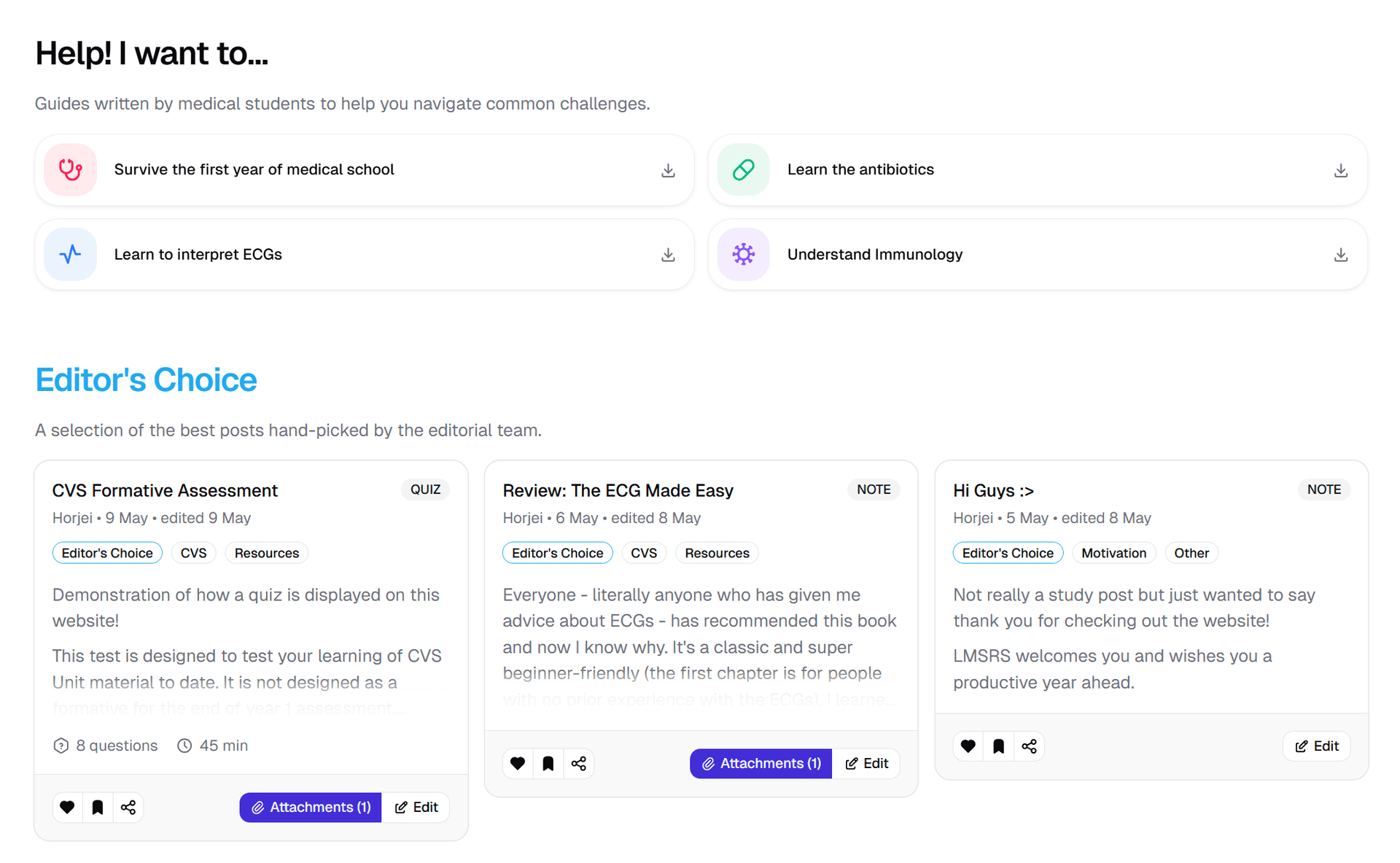The width and height of the screenshot is (1400, 863).
Task: Open the 'Learn the antibiotics' guide
Action: tap(1038, 170)
